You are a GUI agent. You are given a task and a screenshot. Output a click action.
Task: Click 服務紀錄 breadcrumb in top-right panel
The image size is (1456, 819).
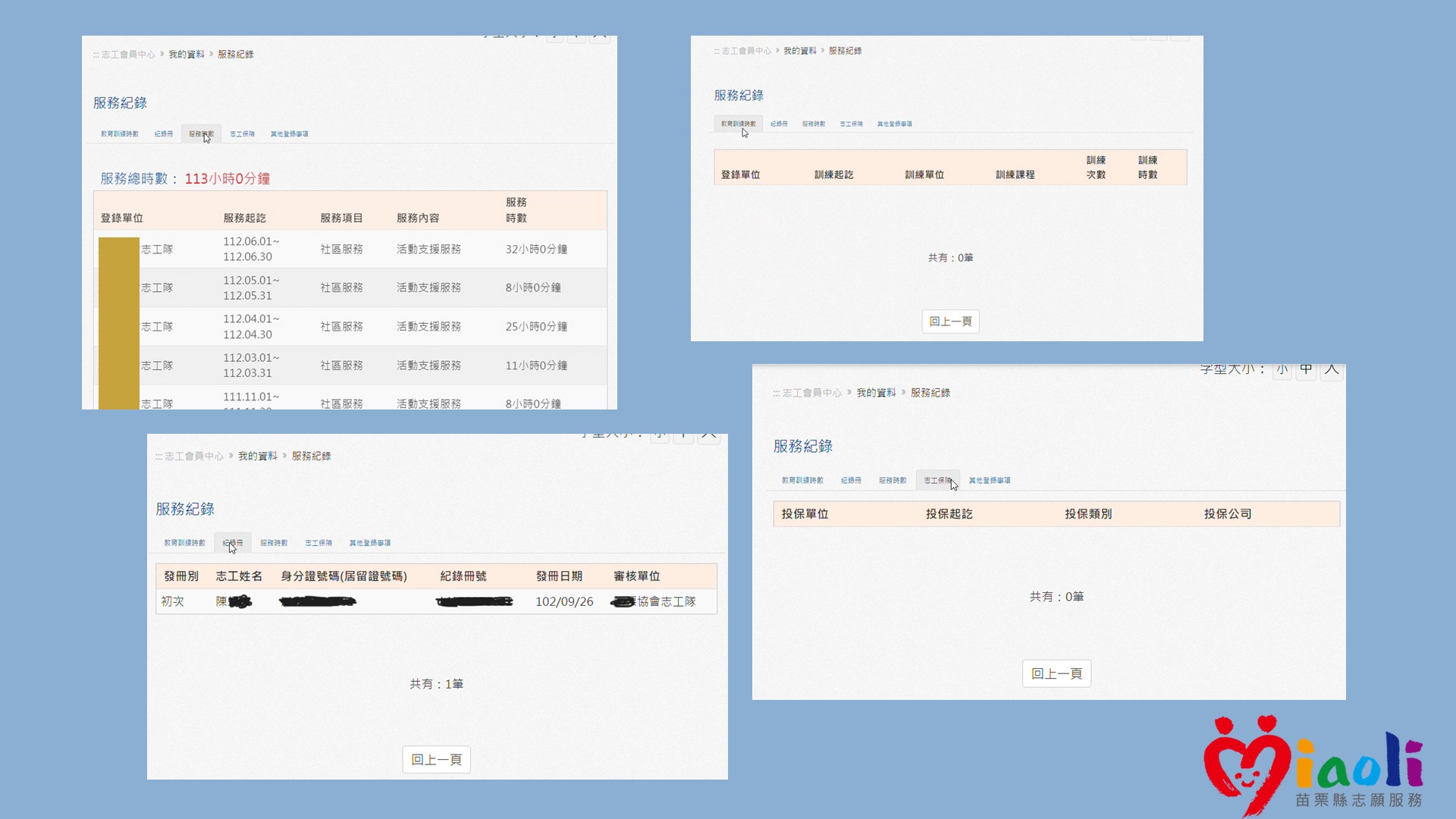pos(845,51)
